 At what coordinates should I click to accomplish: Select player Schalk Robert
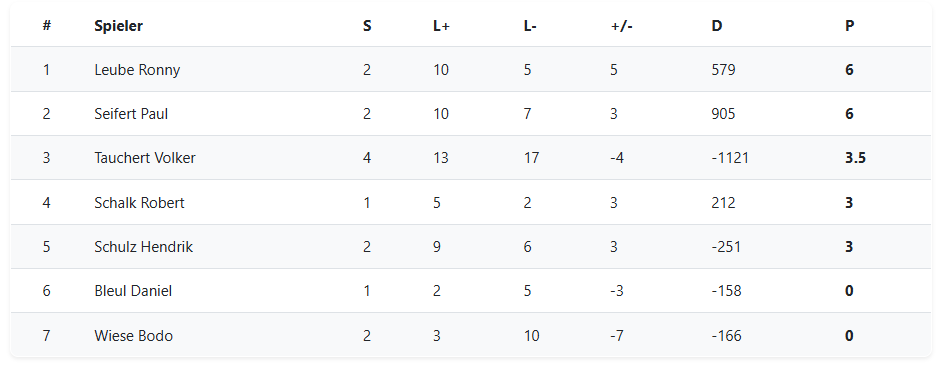click(140, 203)
